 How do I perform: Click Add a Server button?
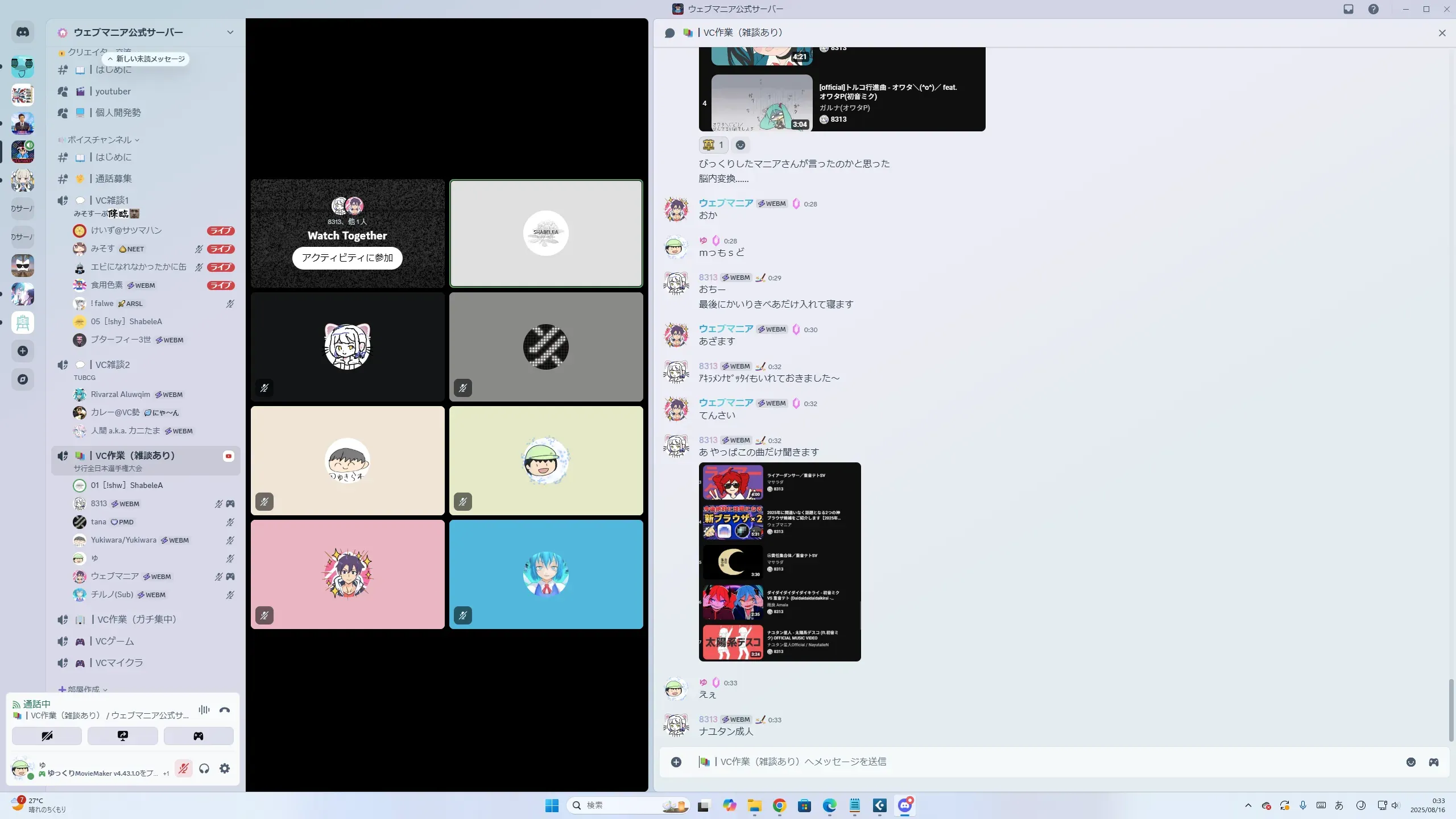point(23,351)
